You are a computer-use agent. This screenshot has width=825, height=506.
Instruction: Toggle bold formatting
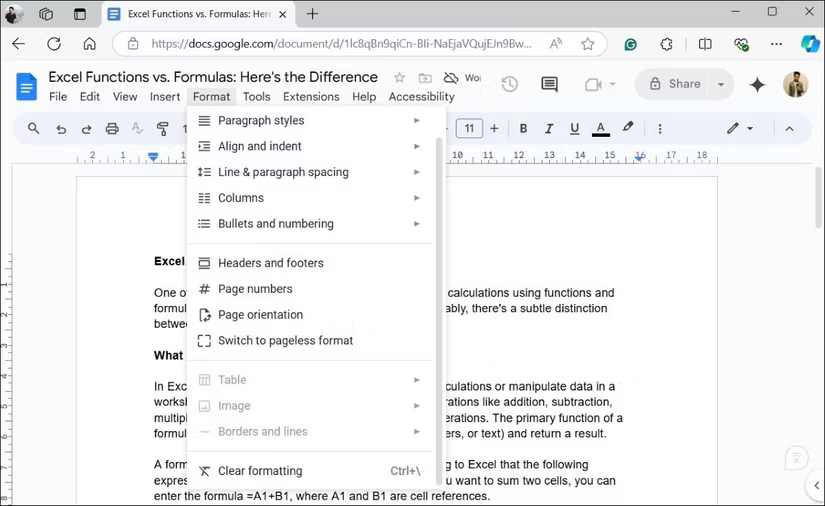click(523, 128)
